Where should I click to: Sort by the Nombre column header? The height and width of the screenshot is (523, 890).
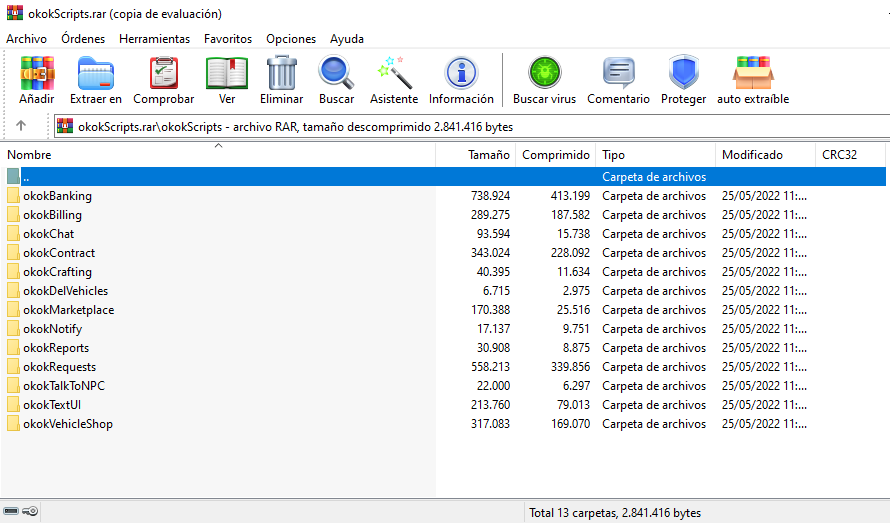[218, 154]
